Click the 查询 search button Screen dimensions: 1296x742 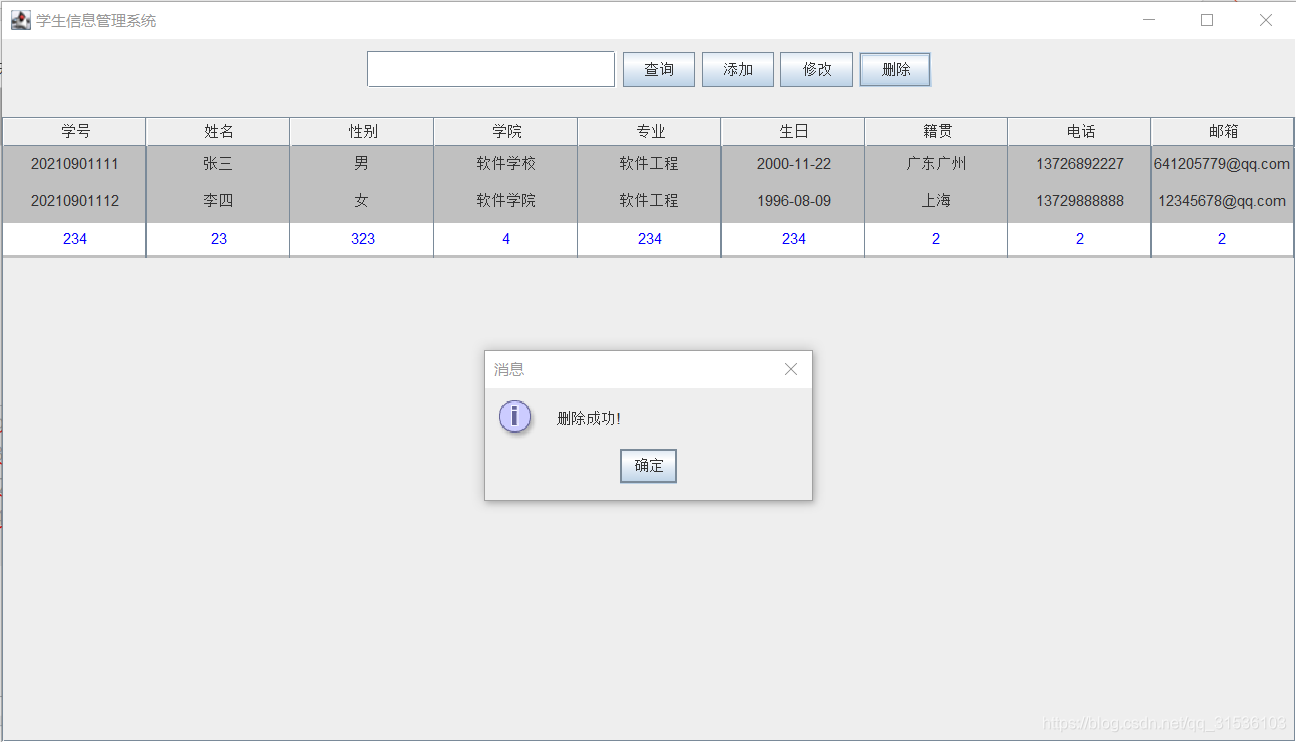click(658, 69)
